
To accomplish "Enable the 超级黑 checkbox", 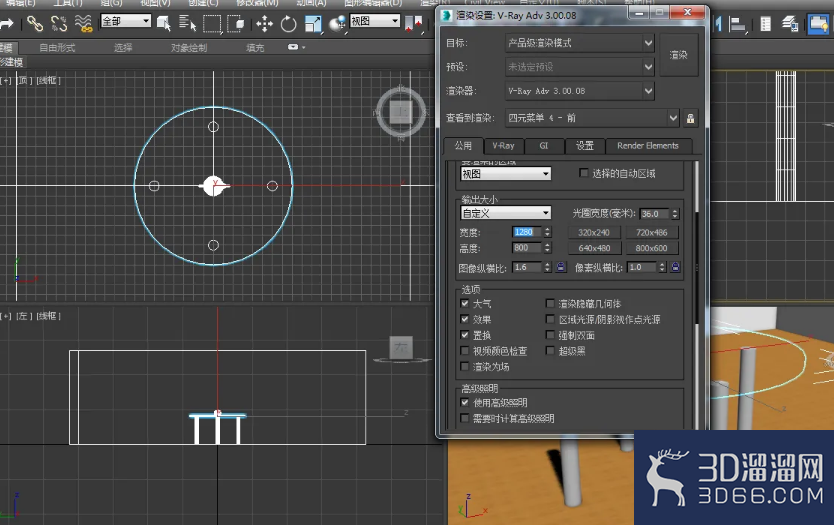I will pyautogui.click(x=550, y=351).
